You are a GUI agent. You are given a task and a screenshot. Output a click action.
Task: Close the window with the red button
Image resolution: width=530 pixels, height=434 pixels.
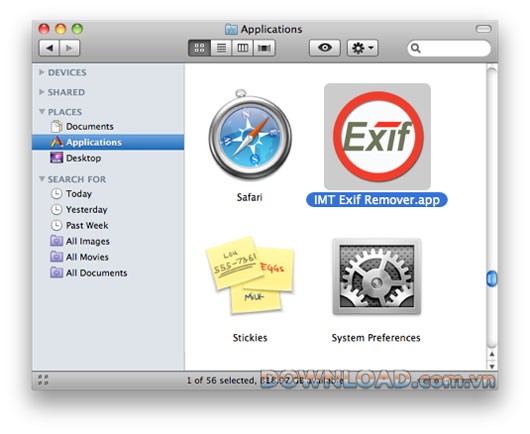click(x=44, y=29)
